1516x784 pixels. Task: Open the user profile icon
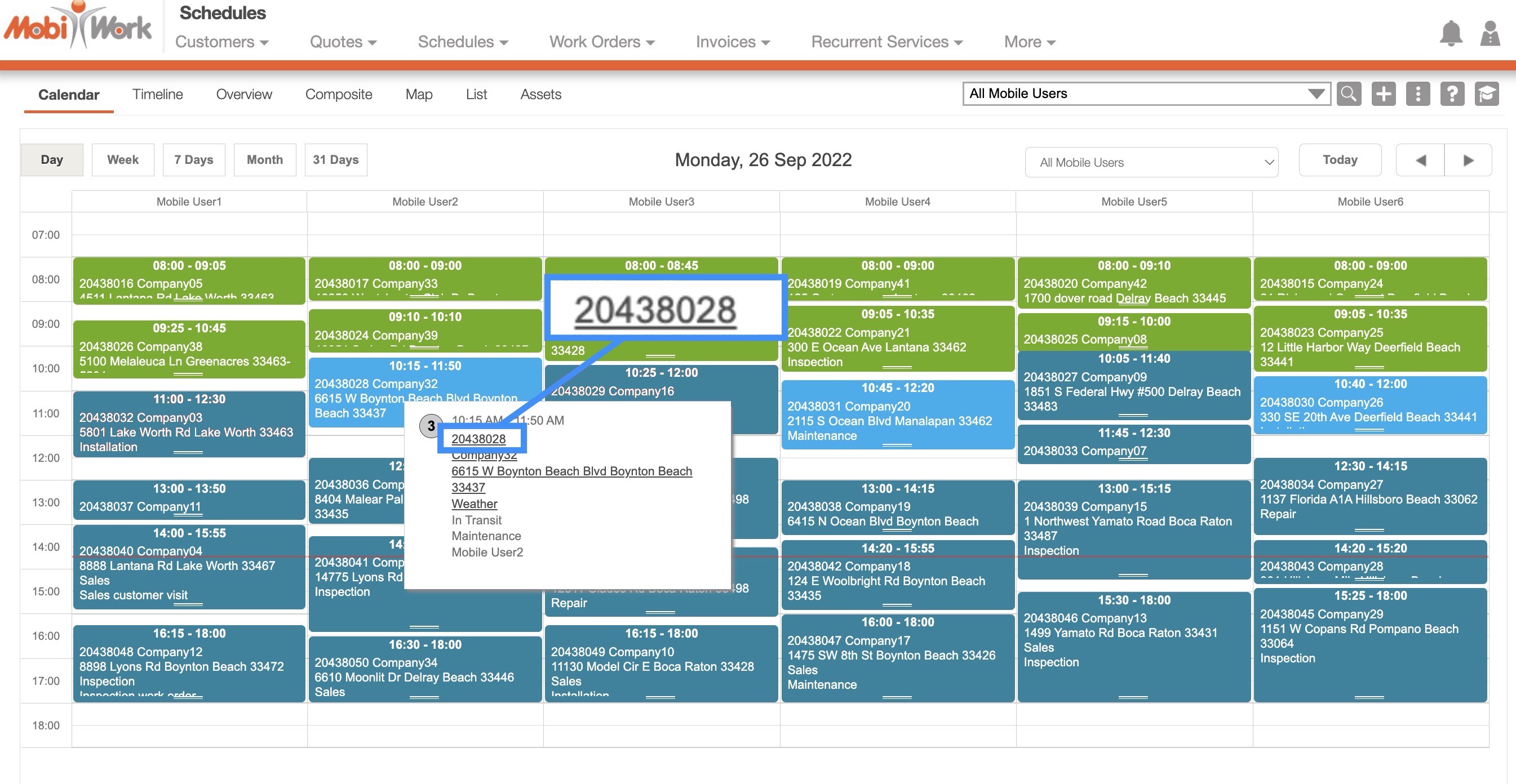[x=1490, y=33]
